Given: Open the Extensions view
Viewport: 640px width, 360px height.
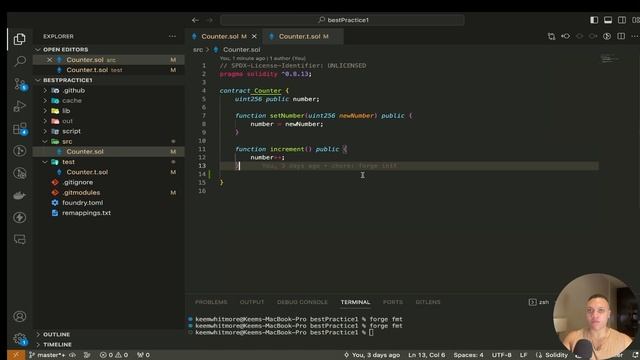Looking at the screenshot, I should pyautogui.click(x=19, y=129).
